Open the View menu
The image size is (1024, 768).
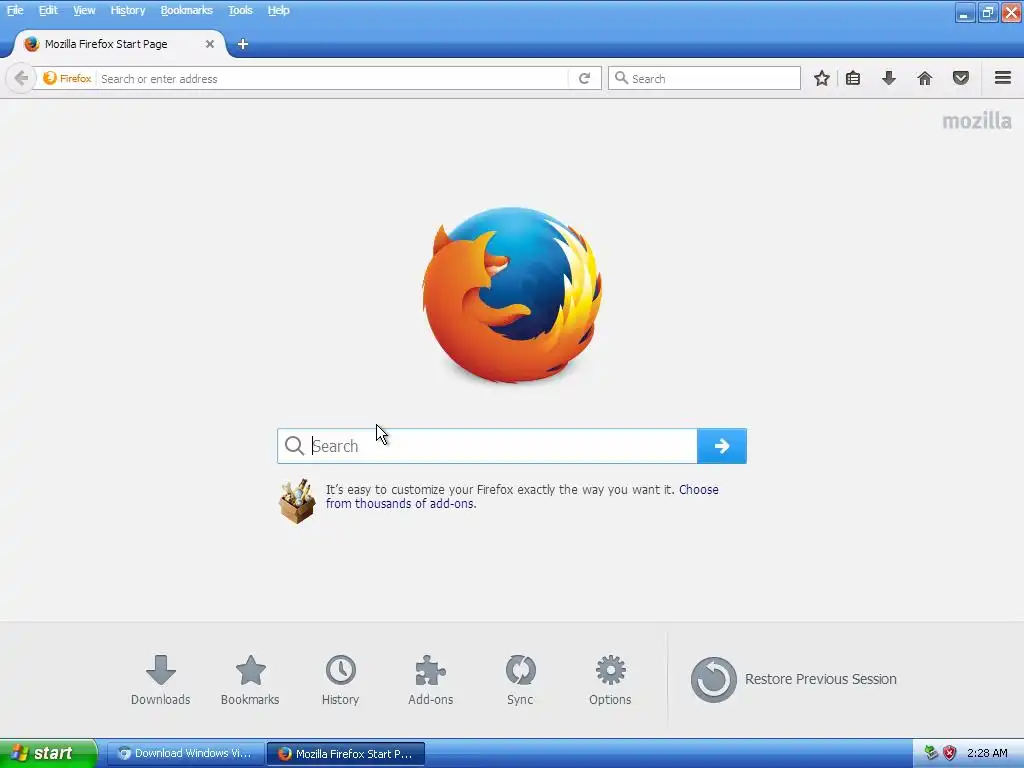(84, 10)
